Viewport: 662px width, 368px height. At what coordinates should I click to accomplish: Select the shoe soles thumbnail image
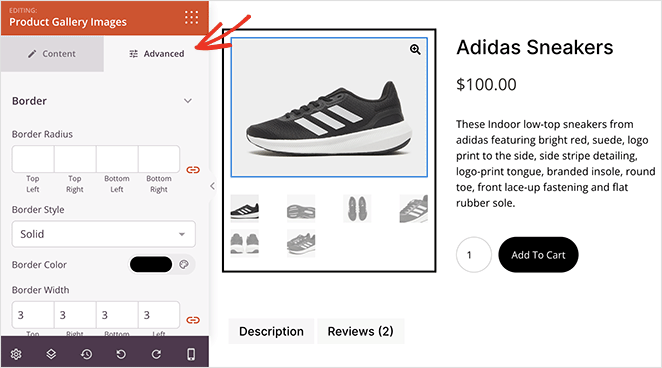[x=301, y=208]
